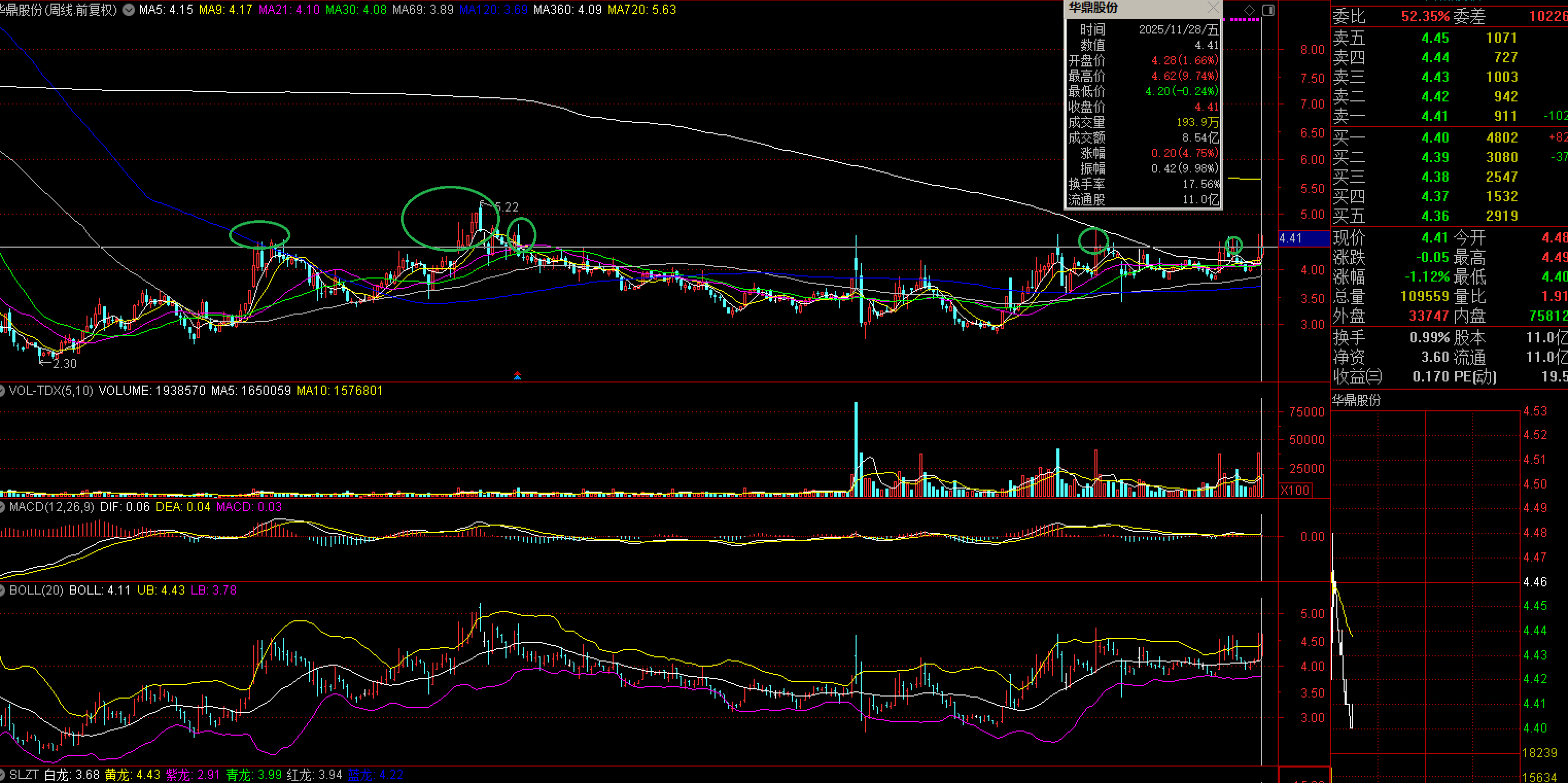
Task: Click the MA720 moving average label
Action: point(641,10)
